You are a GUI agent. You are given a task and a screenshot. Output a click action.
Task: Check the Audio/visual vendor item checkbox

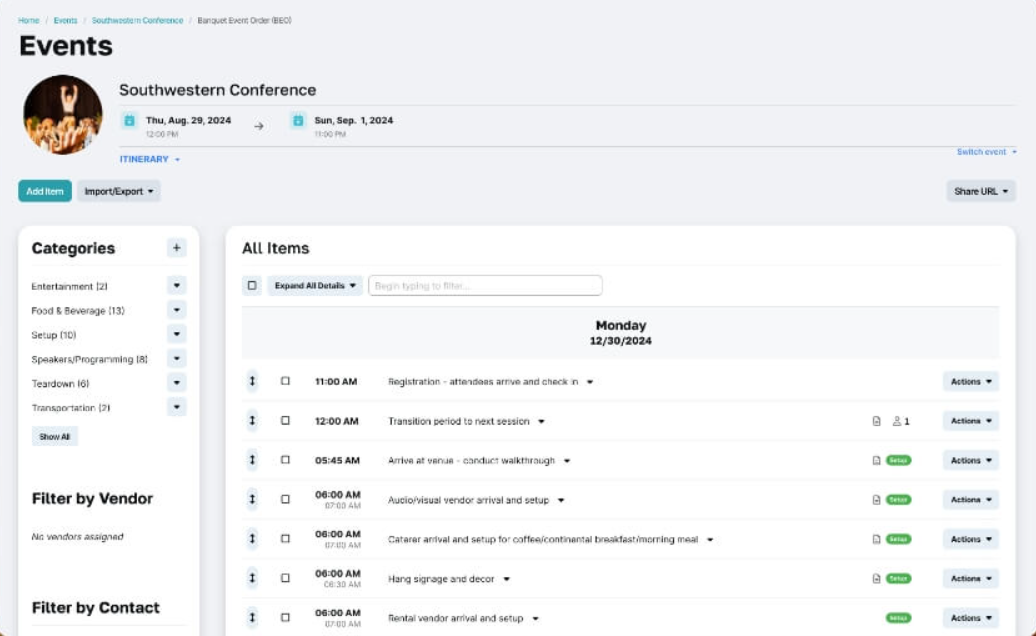point(285,499)
